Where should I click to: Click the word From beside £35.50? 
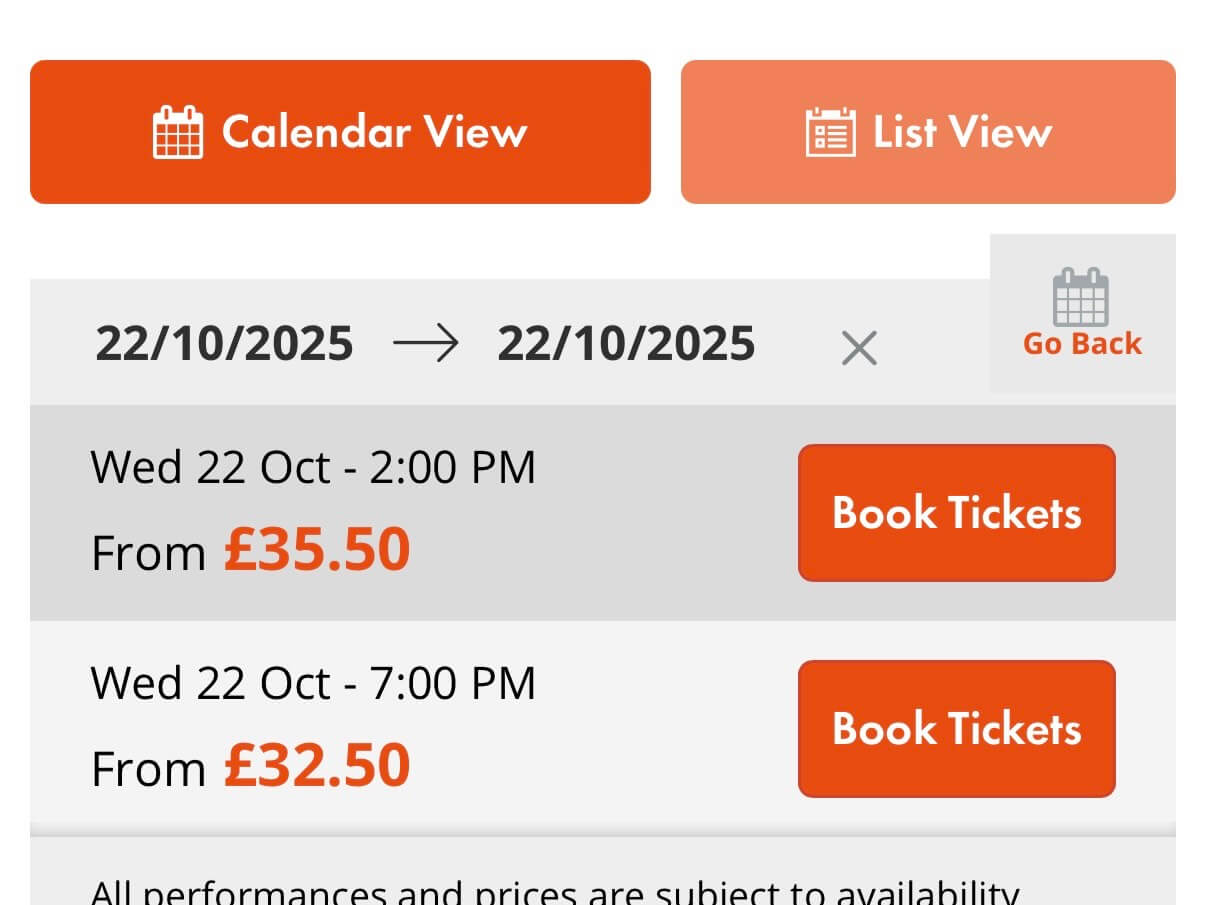[148, 553]
